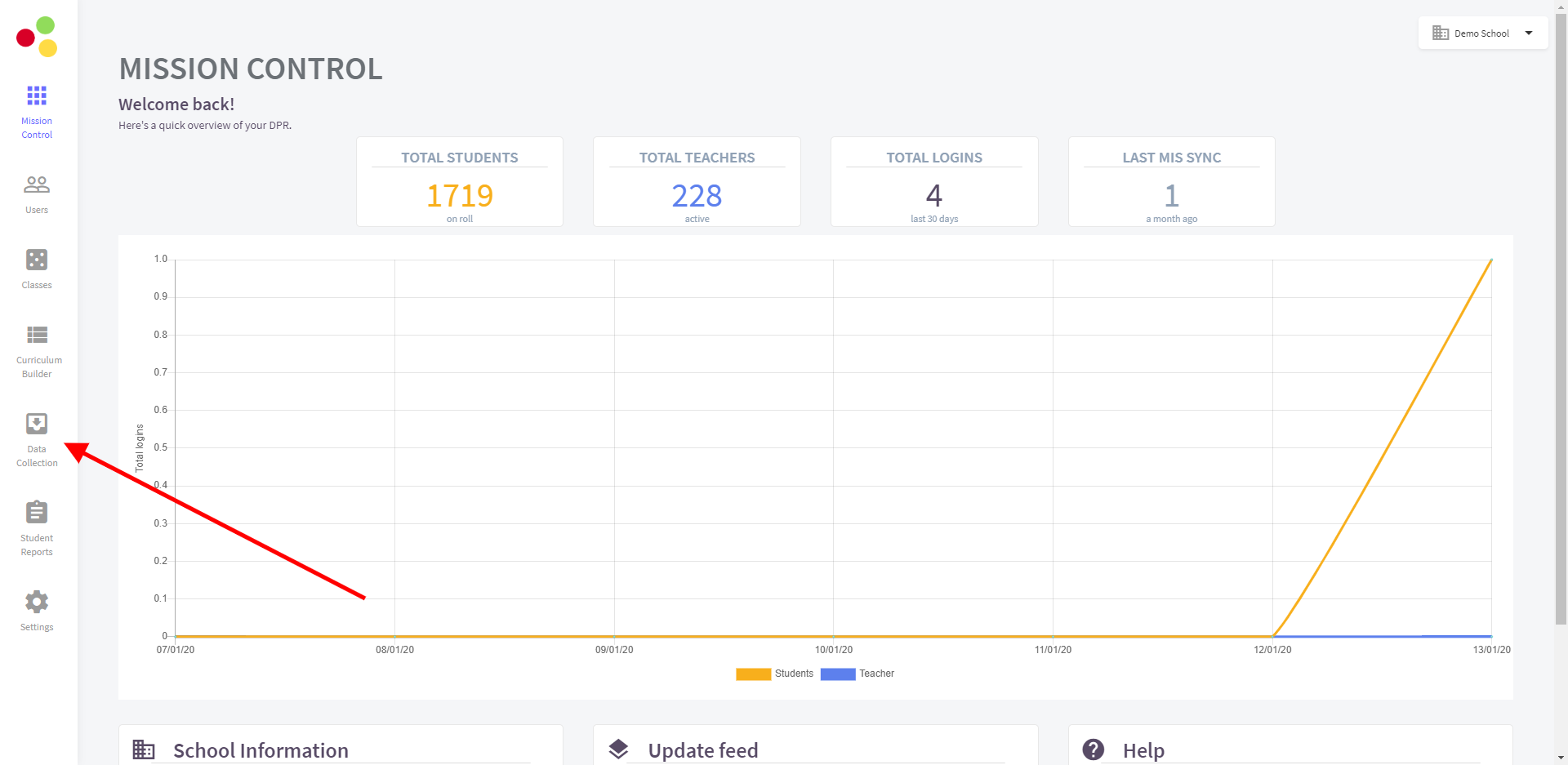Expand the Demo School dropdown
Image resolution: width=1568 pixels, height=765 pixels.
click(1481, 33)
